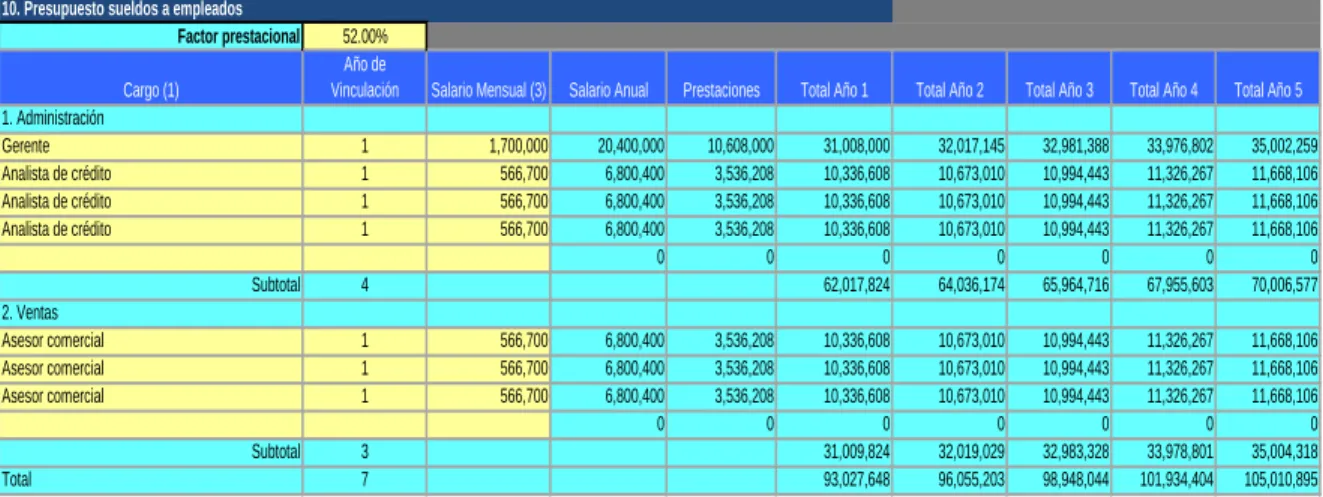Screen dimensions: 1323x497
Task: Click the 33,978,801 Ventas subtotal
Action: point(1163,451)
